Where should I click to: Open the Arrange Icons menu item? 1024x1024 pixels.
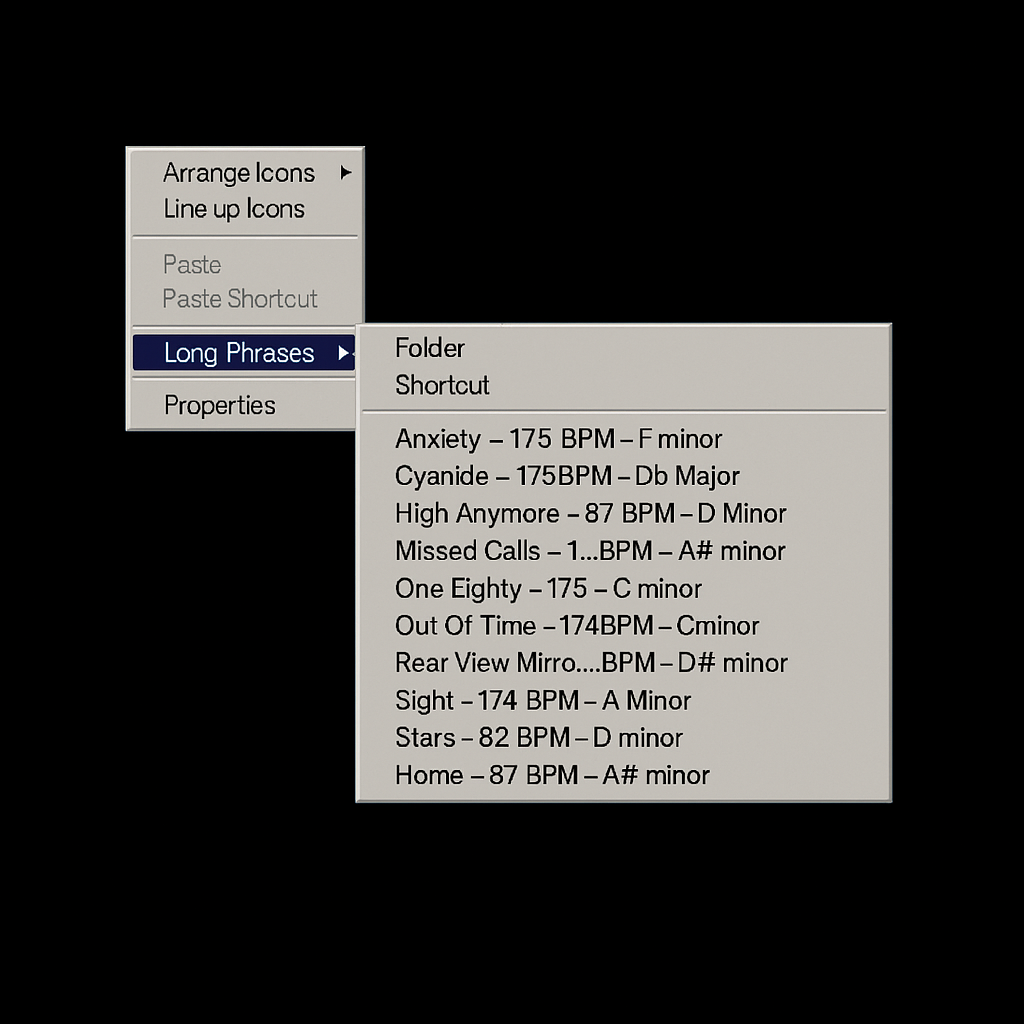pos(245,173)
